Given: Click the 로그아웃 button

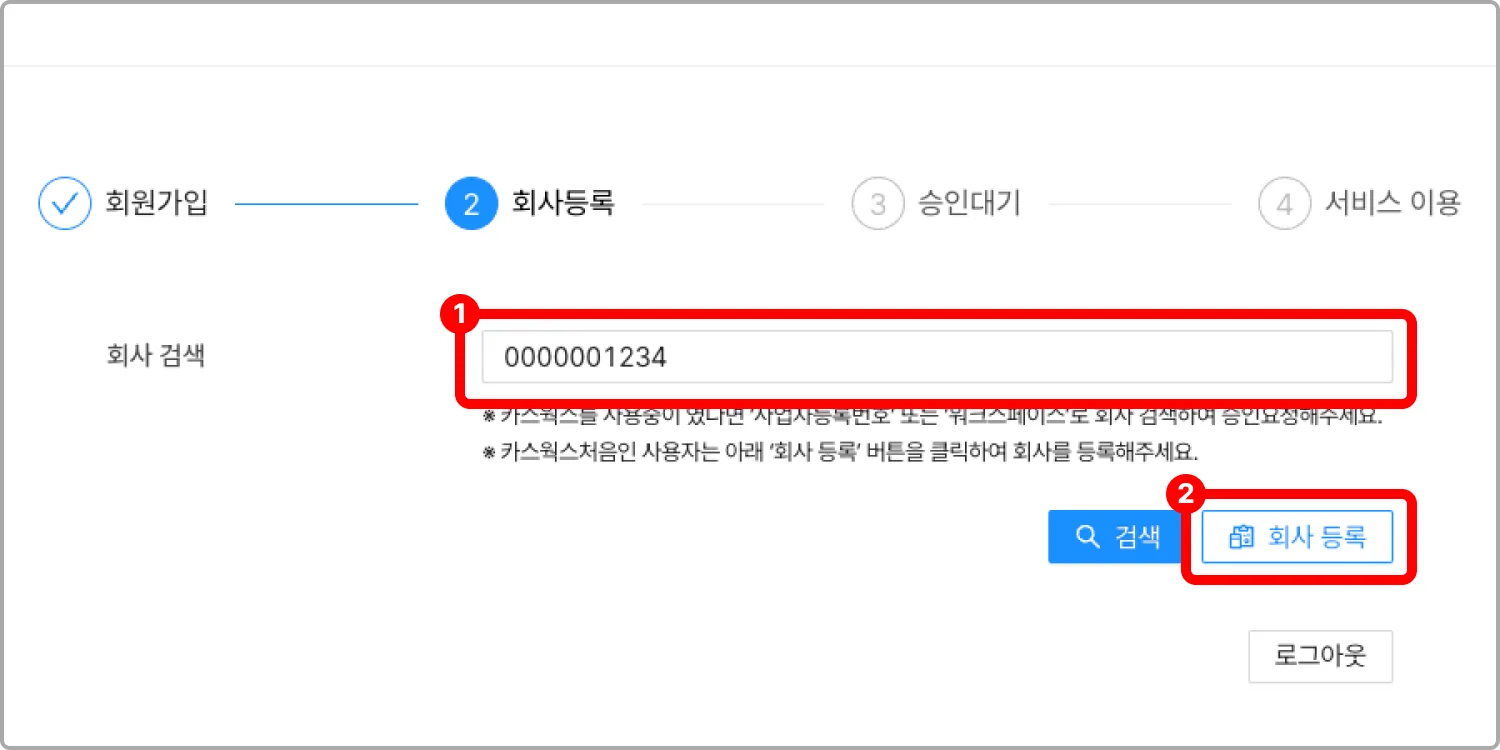Looking at the screenshot, I should coord(1320,656).
